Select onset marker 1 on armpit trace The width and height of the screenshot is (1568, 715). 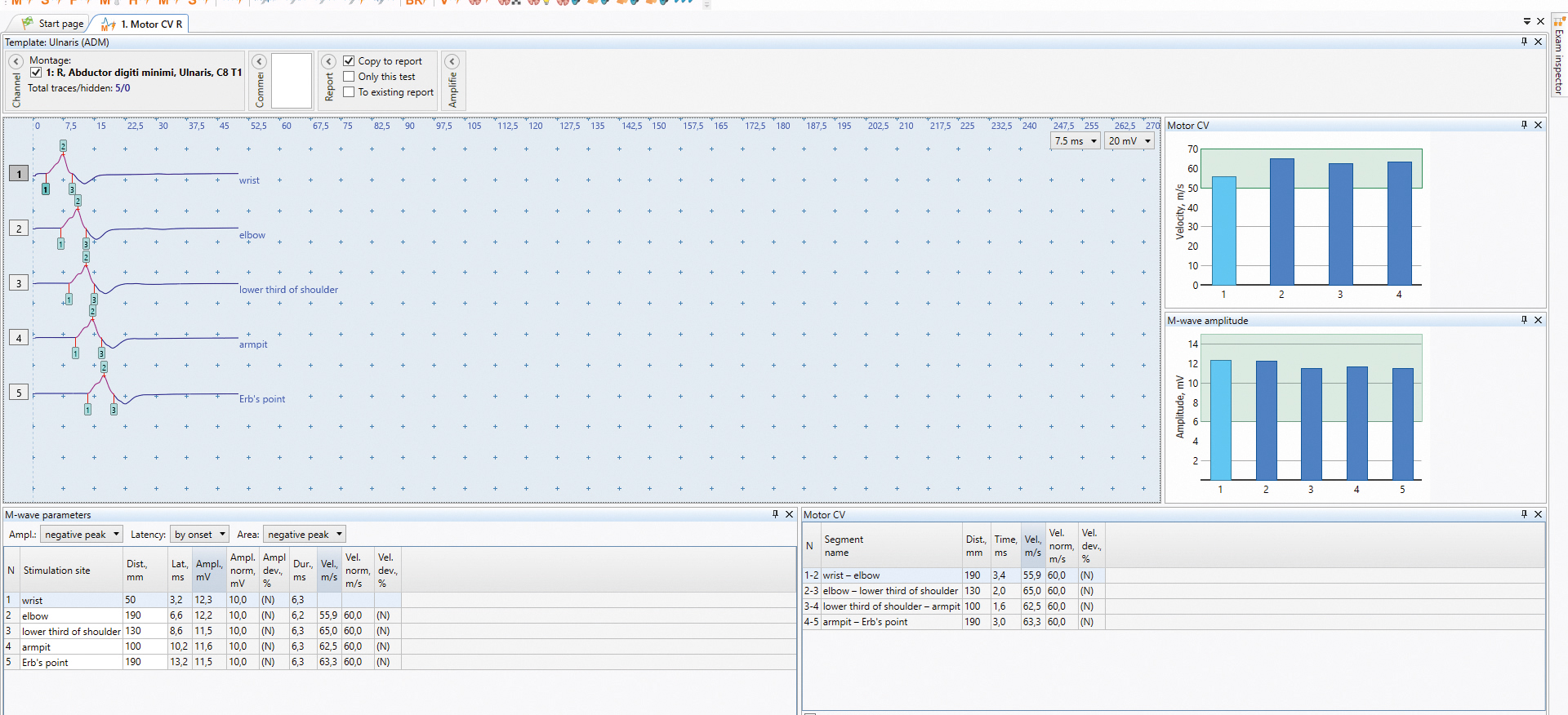click(x=75, y=353)
